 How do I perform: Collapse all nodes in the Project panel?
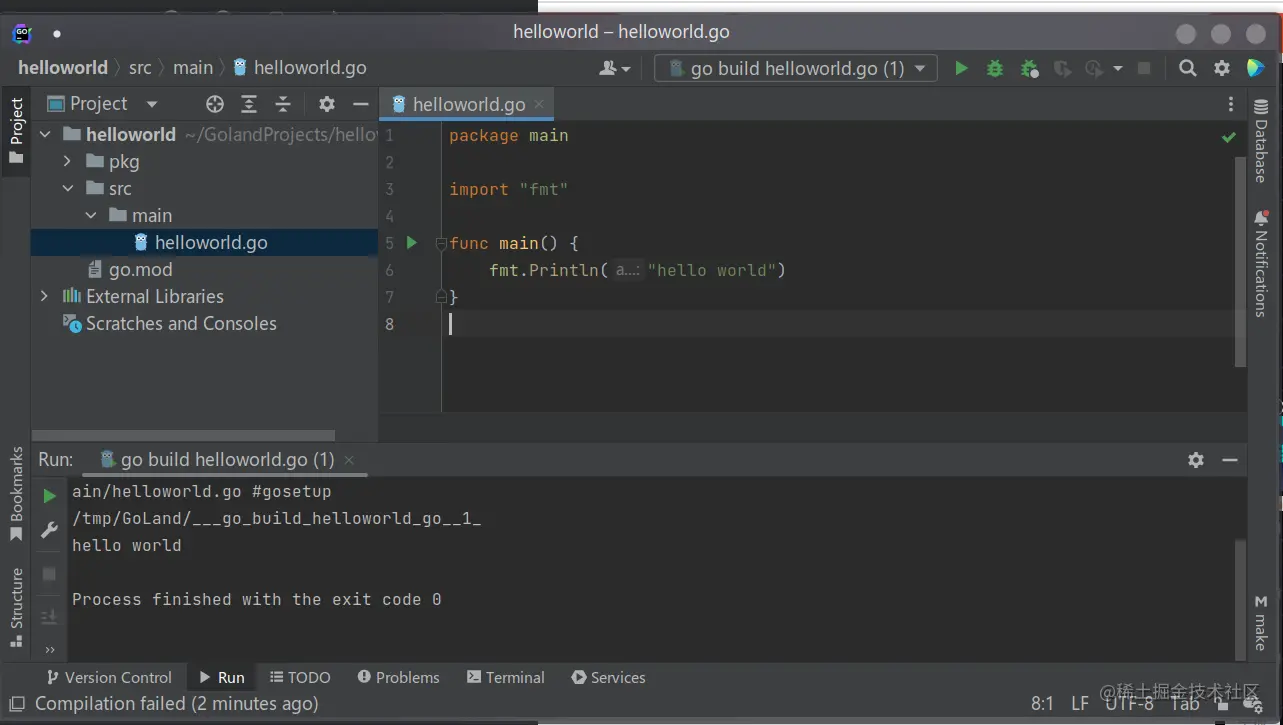(x=283, y=104)
